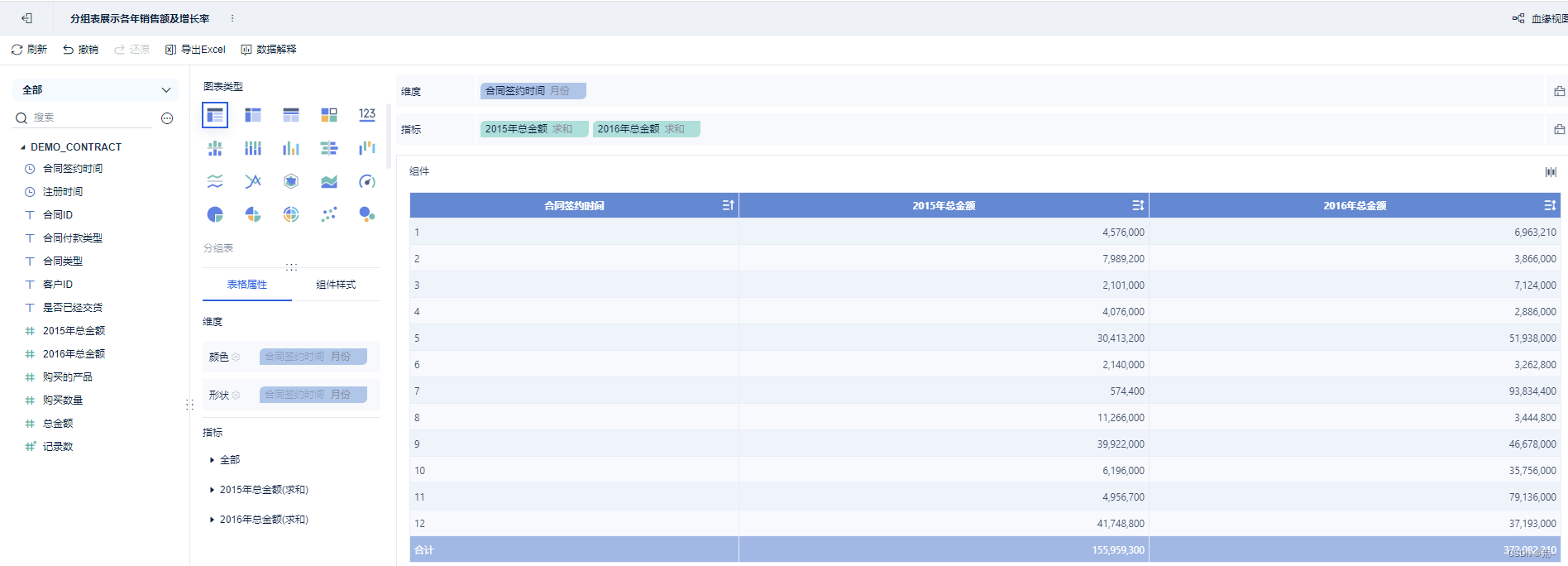The image size is (1568, 566).
Task: Sort the 2015年总金额 column
Action: (x=1138, y=205)
